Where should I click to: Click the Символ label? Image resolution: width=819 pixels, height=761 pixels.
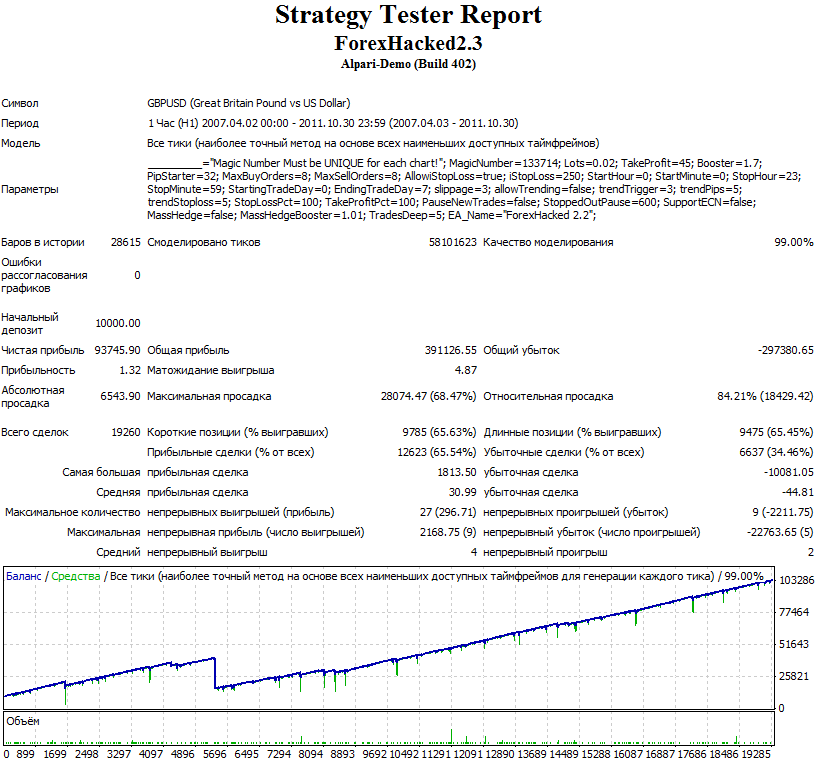point(20,103)
